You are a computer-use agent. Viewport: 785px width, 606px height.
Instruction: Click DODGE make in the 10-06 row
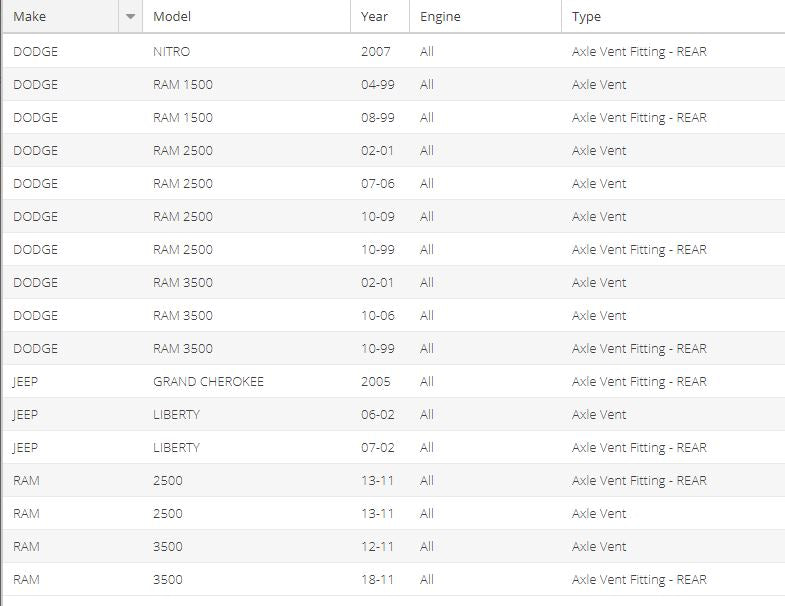35,316
